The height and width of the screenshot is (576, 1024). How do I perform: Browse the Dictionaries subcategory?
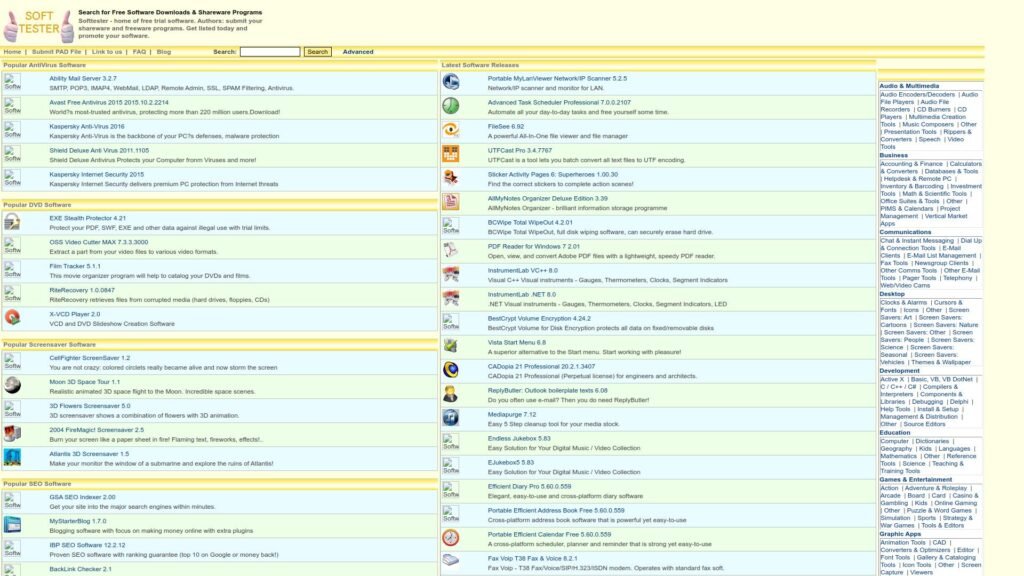click(x=932, y=441)
